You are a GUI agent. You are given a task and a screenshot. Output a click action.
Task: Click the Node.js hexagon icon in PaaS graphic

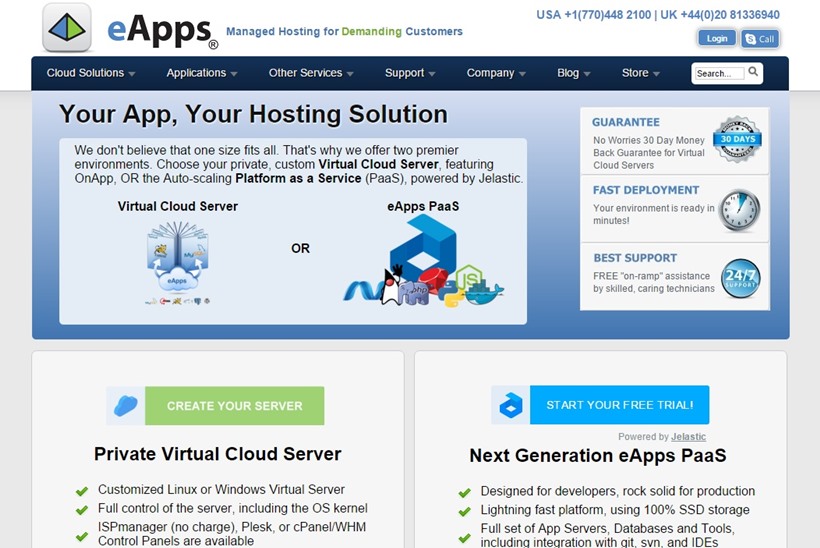click(469, 277)
